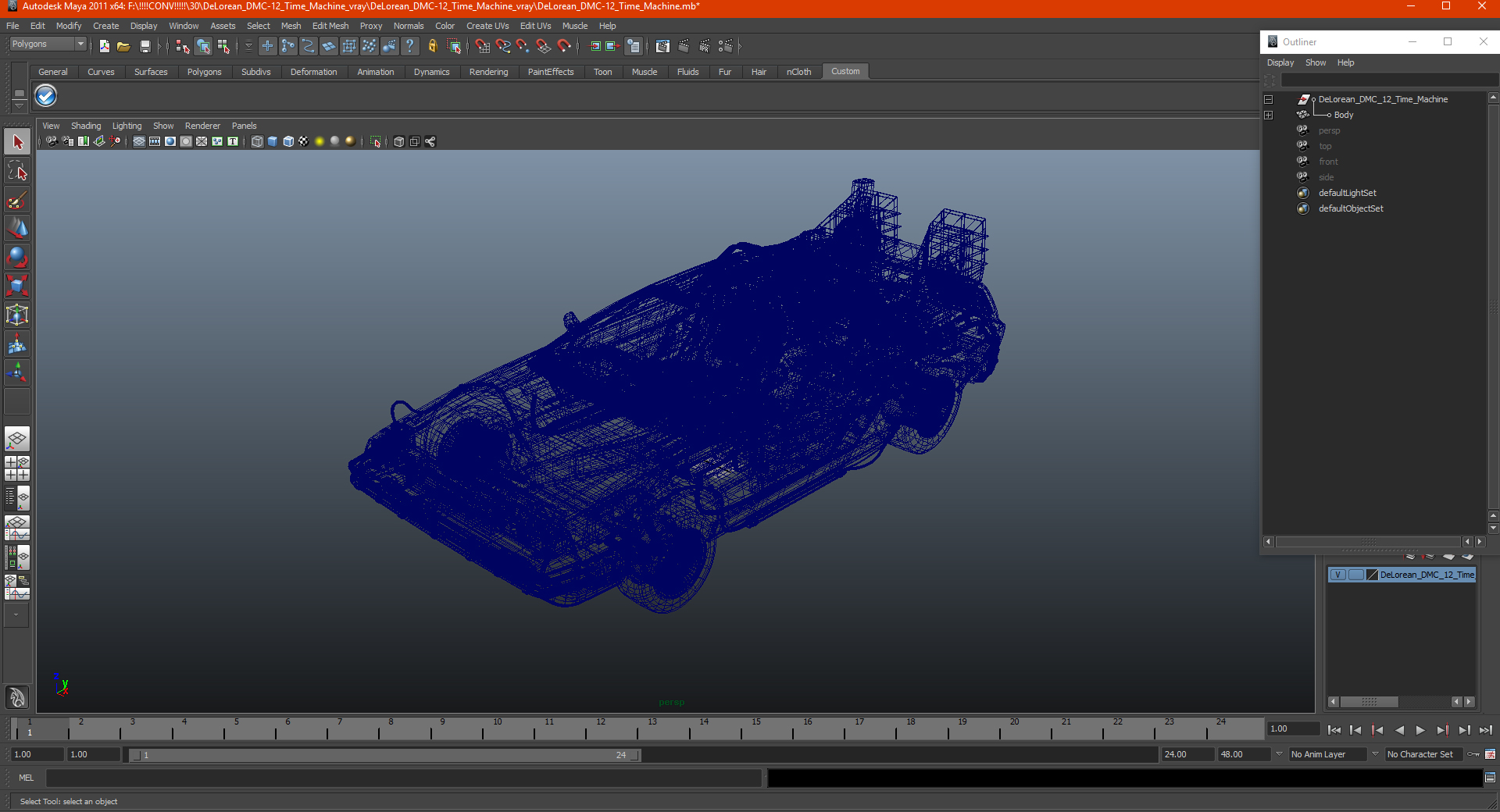Step forward one key
Image resolution: width=1500 pixels, height=812 pixels.
click(1442, 730)
